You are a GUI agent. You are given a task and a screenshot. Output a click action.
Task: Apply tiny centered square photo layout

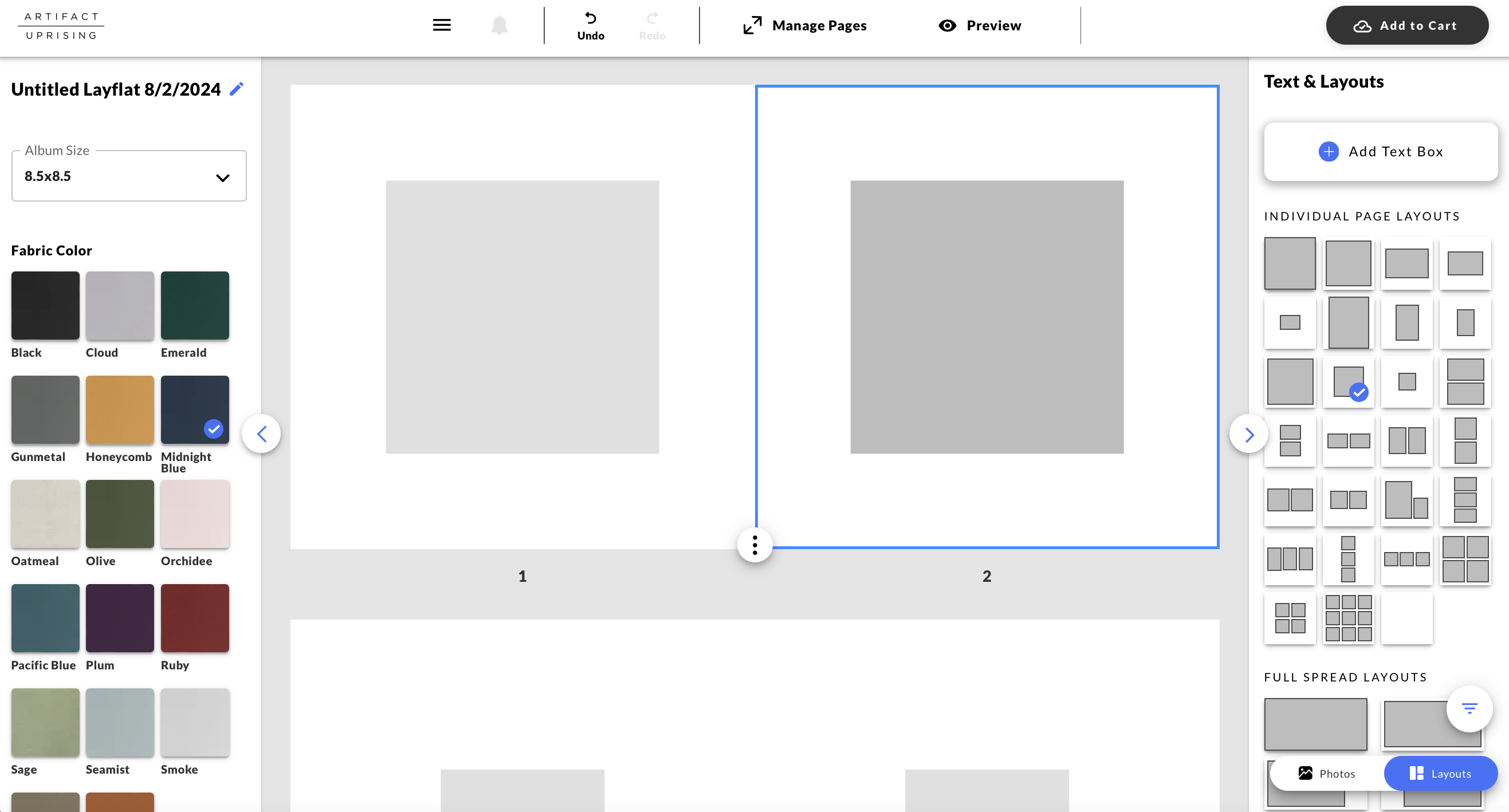1406,382
